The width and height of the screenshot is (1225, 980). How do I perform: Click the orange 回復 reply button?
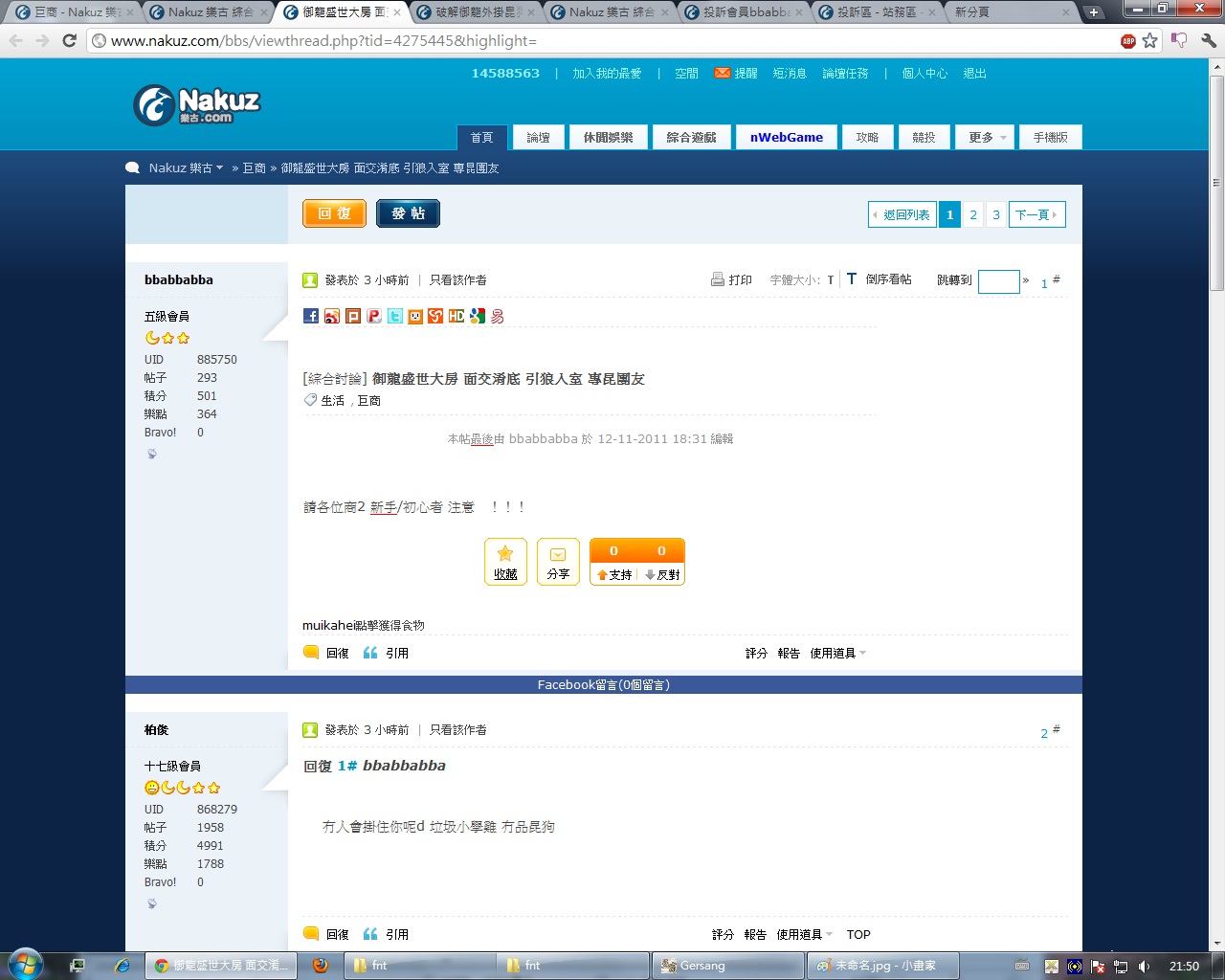(x=334, y=213)
